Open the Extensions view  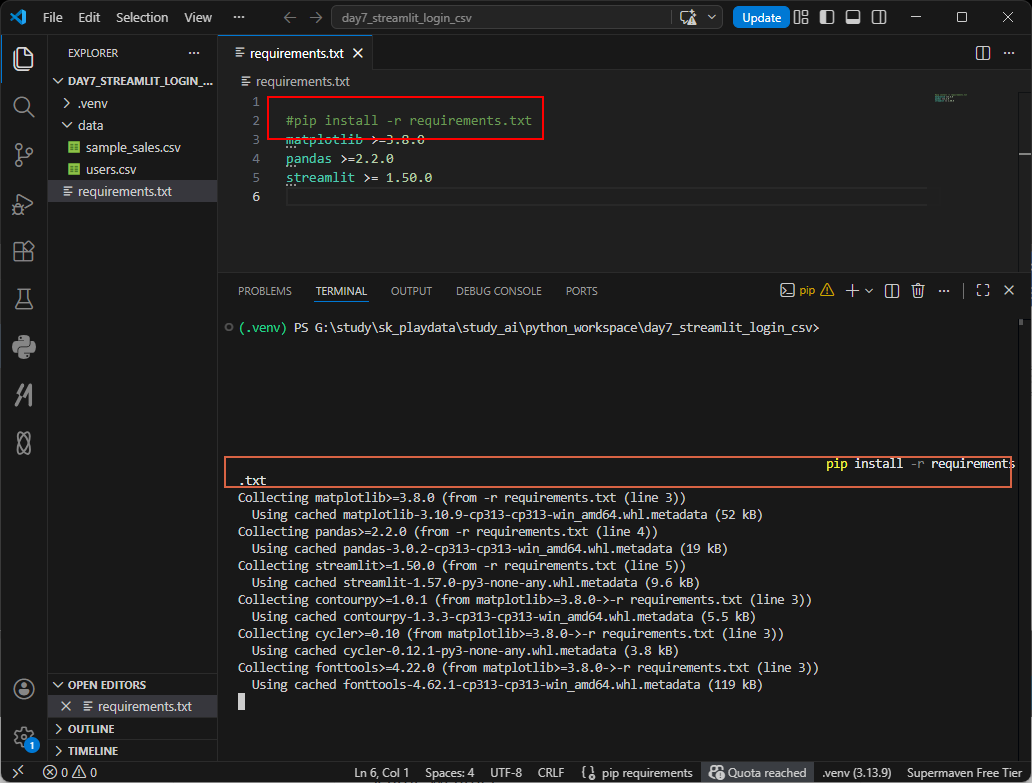click(x=24, y=251)
